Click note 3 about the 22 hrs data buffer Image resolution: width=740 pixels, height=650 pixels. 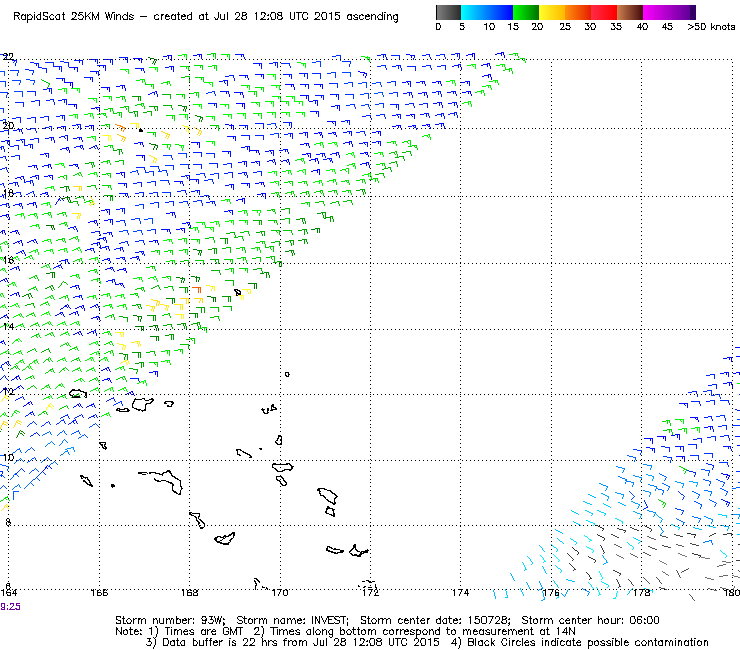pyautogui.click(x=293, y=642)
